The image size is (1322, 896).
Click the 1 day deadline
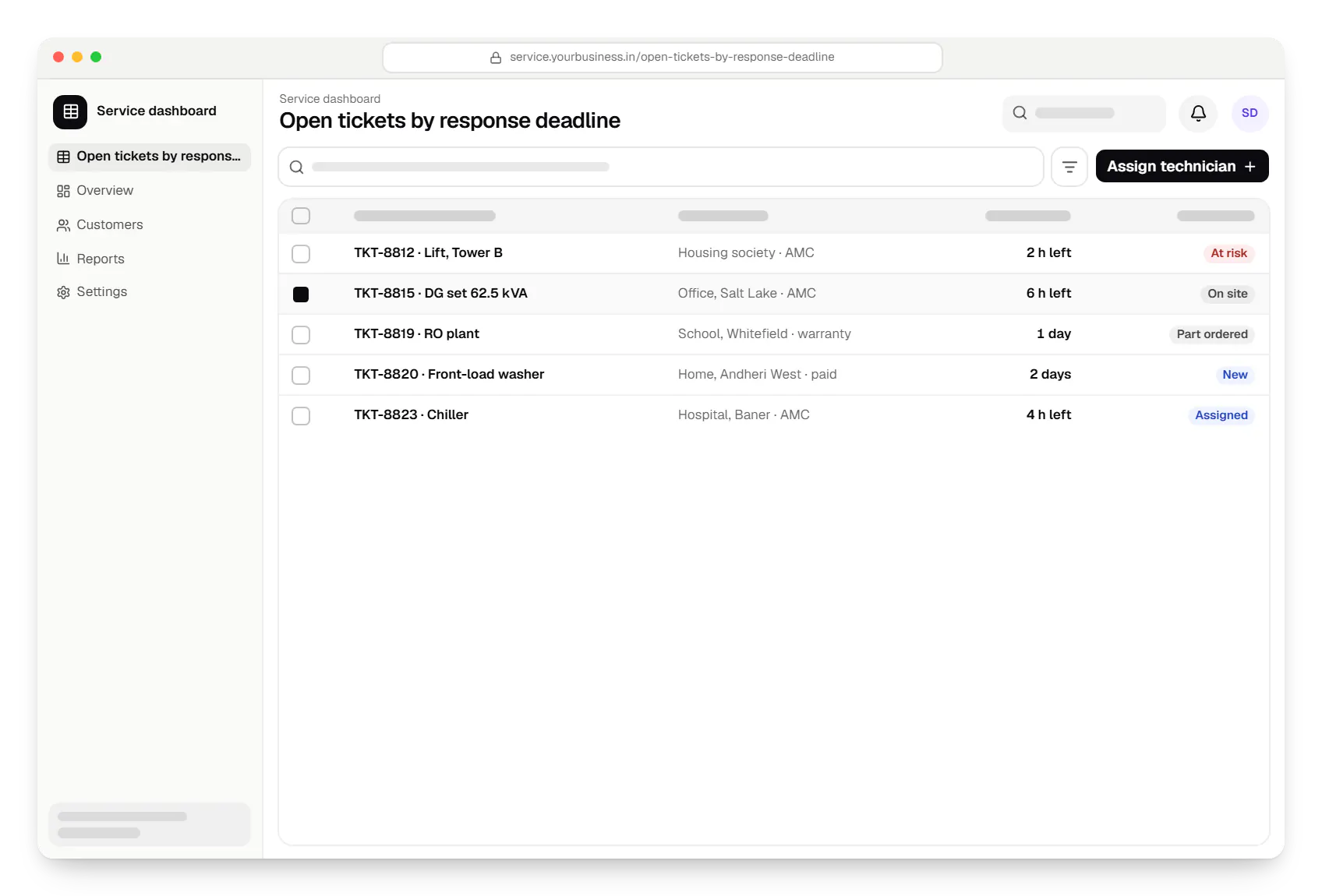point(1054,334)
